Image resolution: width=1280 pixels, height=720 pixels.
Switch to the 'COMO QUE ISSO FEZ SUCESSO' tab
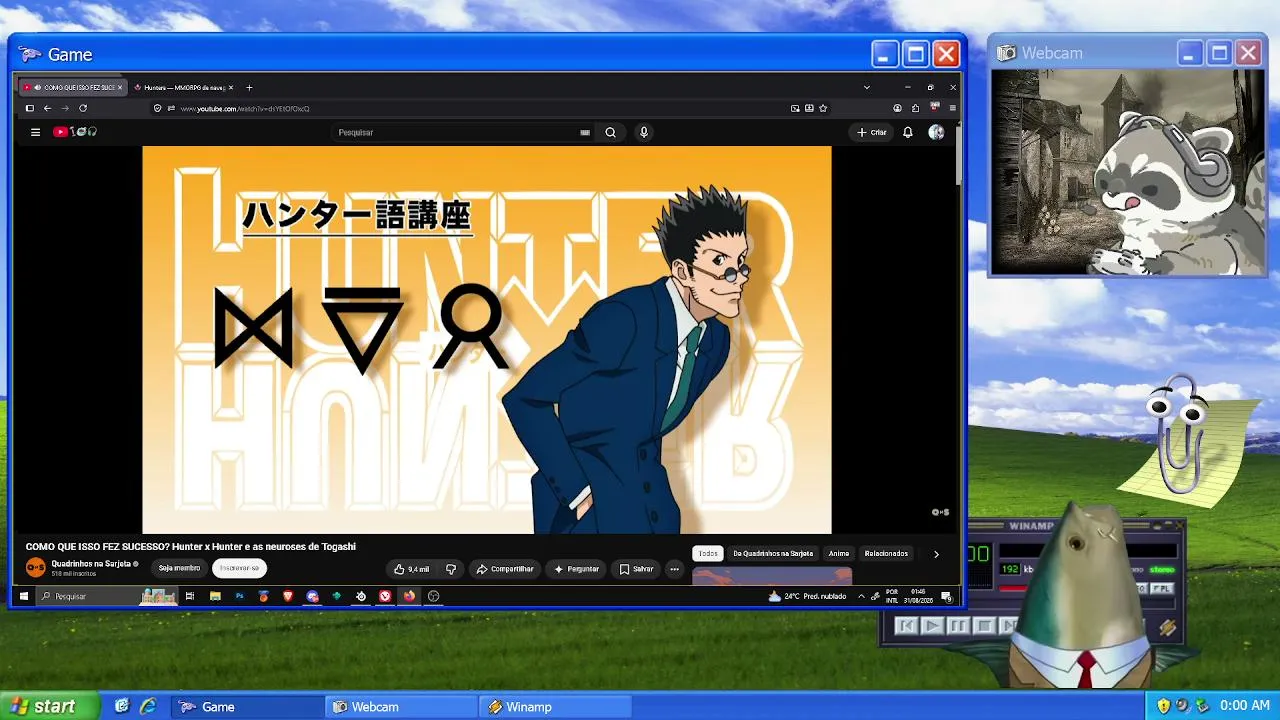coord(72,87)
